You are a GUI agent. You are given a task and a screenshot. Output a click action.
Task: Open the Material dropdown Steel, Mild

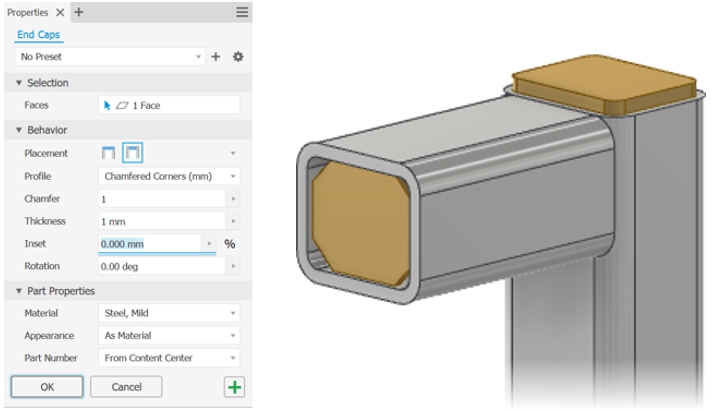click(169, 313)
